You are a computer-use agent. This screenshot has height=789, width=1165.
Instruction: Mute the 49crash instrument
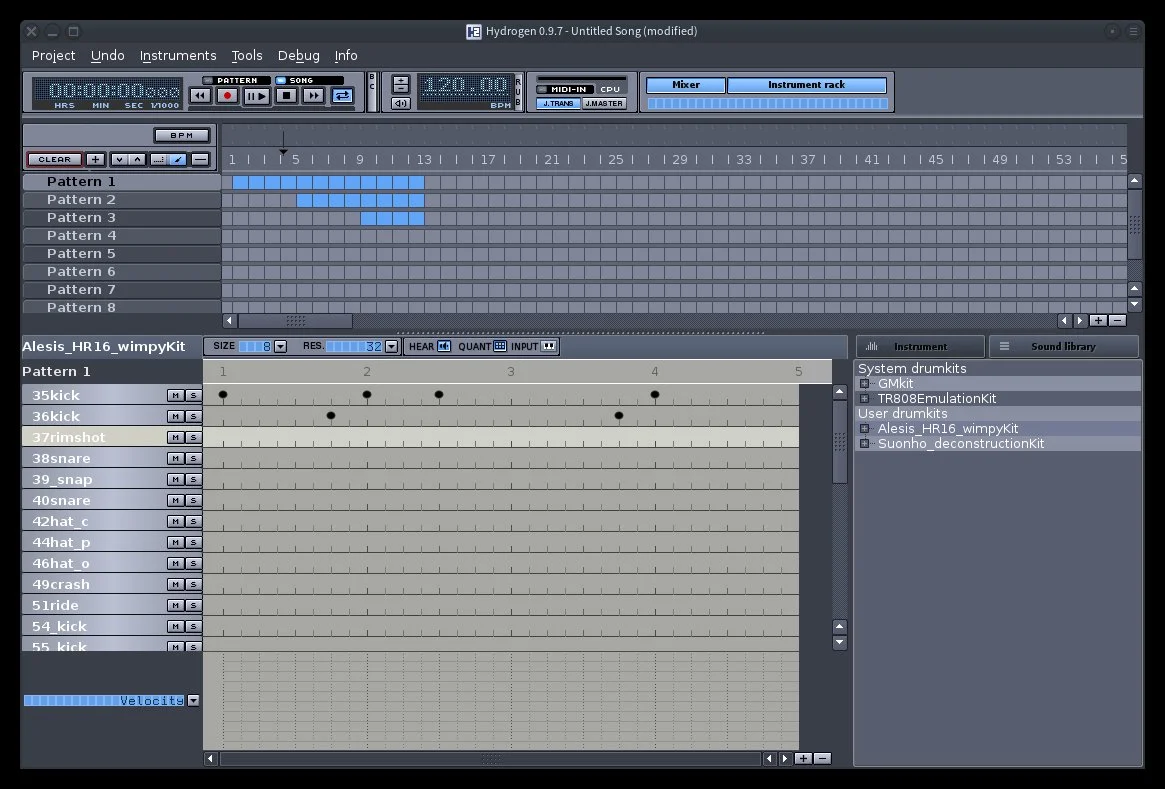pyautogui.click(x=175, y=585)
